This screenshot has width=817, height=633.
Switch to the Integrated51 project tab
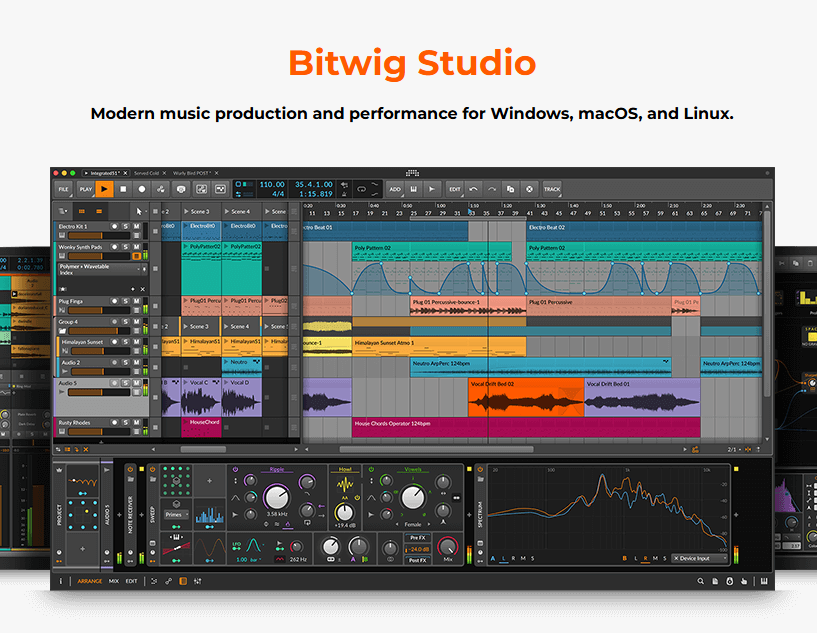pyautogui.click(x=105, y=173)
